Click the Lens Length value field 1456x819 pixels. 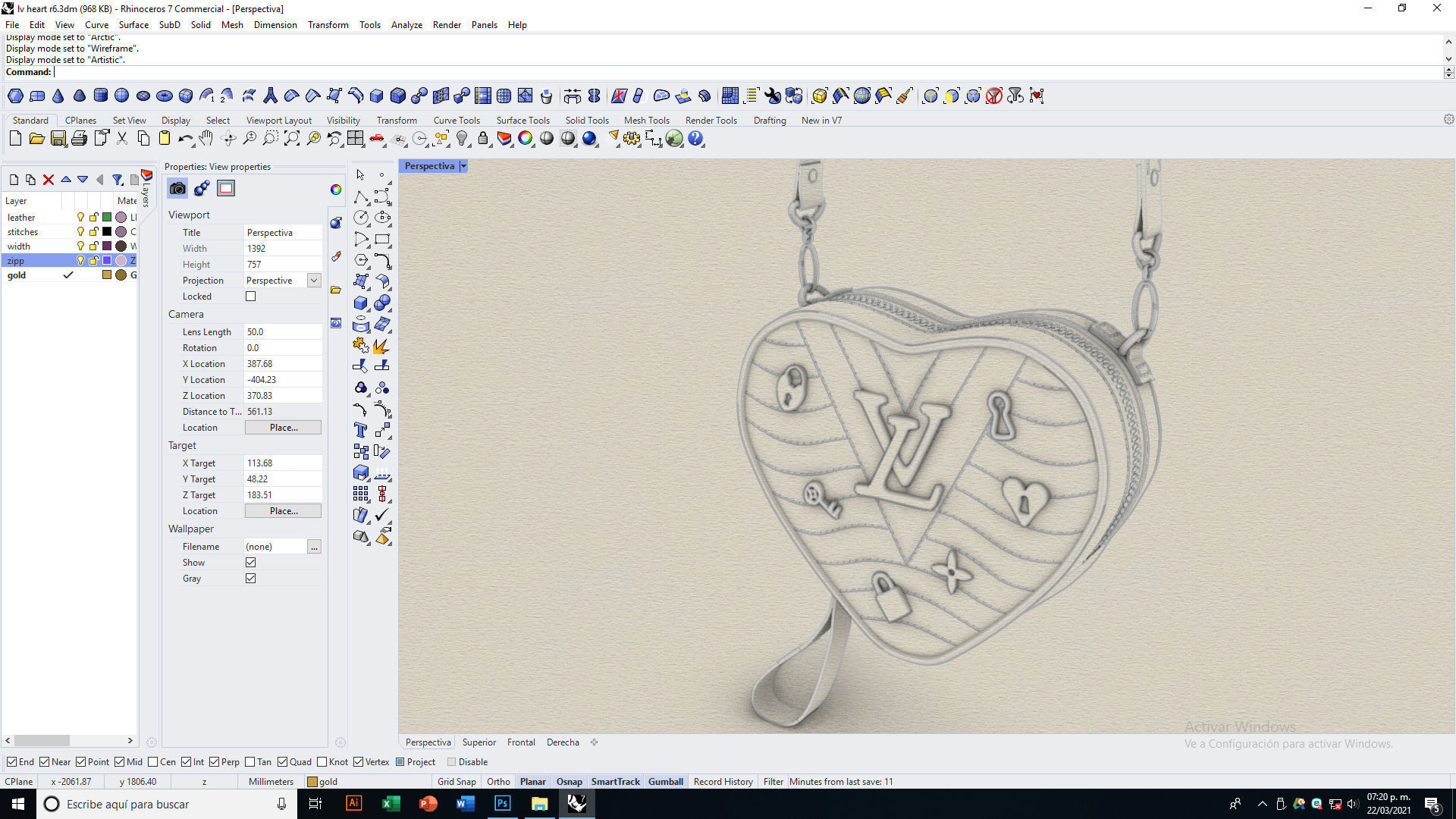click(x=283, y=332)
